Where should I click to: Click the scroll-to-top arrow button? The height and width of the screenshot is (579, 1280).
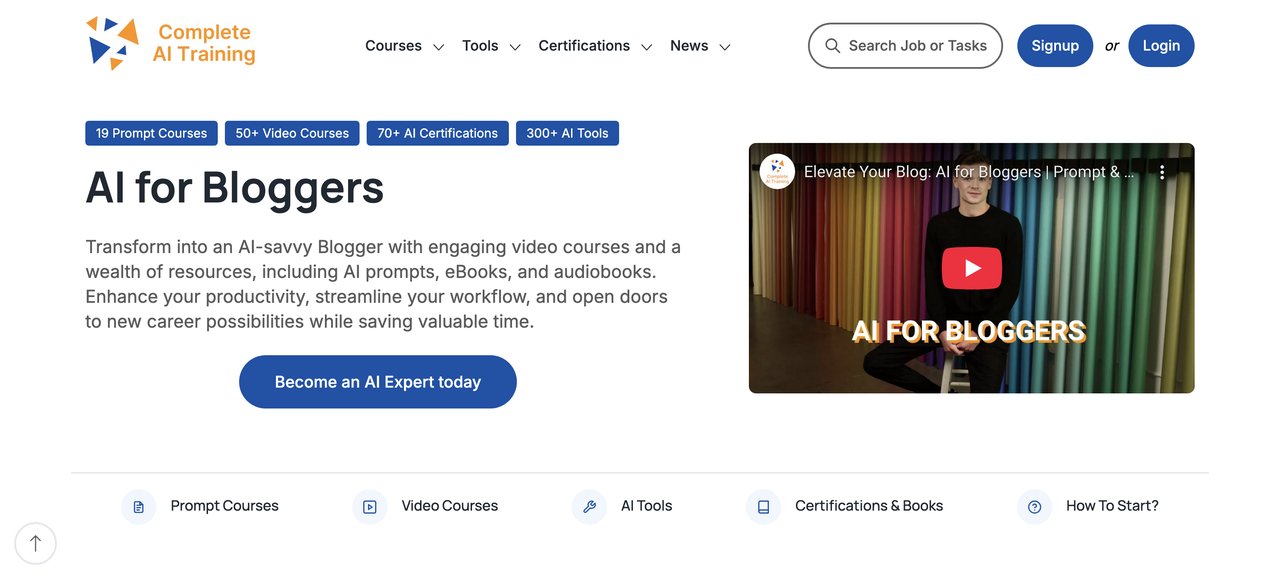35,543
